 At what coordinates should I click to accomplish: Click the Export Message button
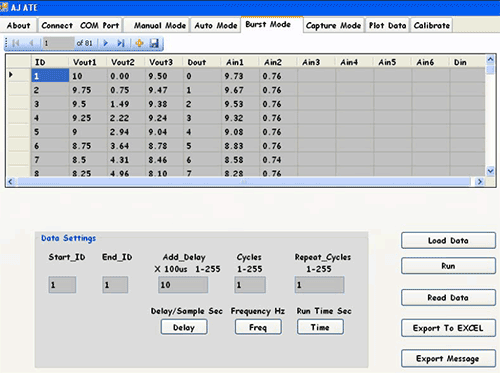point(448,358)
